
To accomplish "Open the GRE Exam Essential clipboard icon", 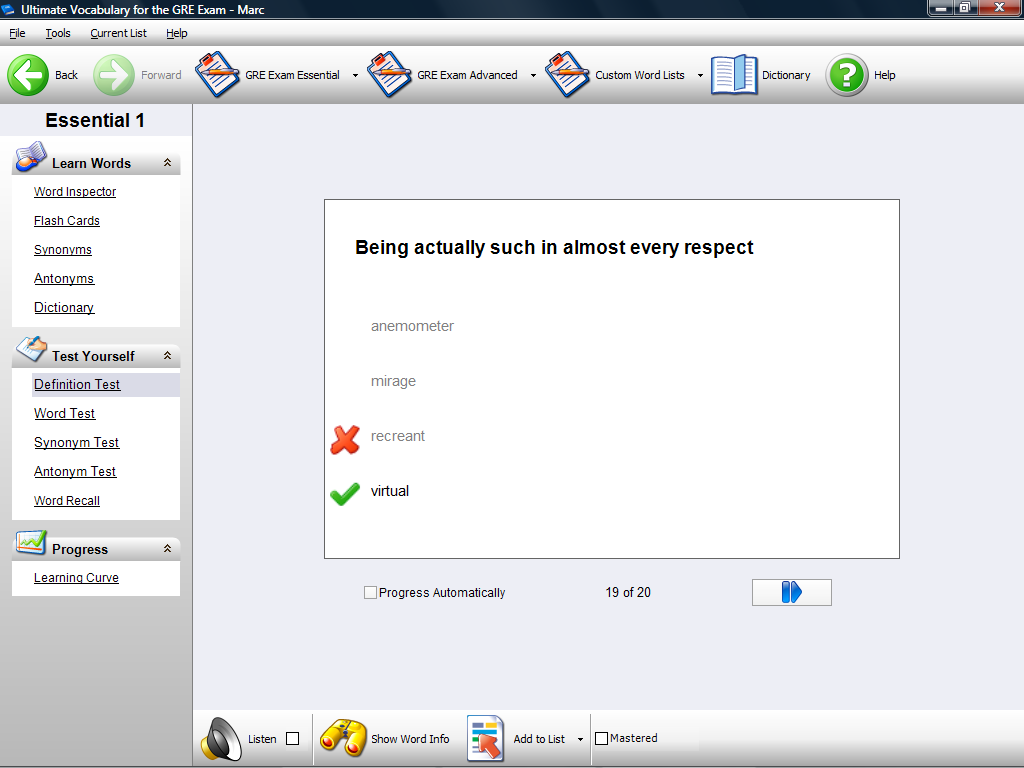I will 217,74.
